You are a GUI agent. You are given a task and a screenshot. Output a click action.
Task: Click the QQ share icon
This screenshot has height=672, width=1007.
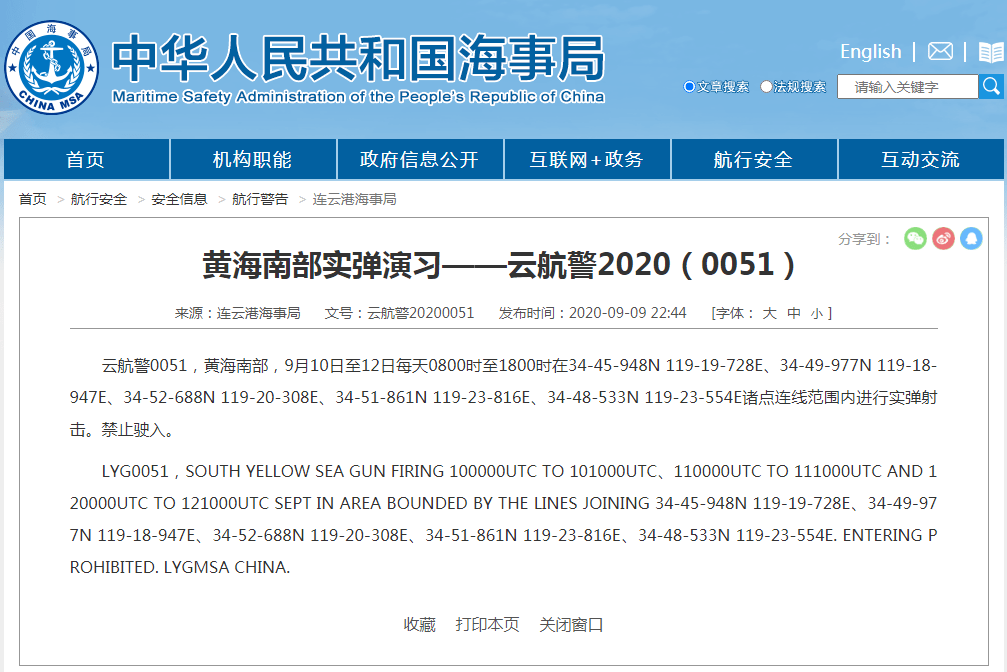970,240
